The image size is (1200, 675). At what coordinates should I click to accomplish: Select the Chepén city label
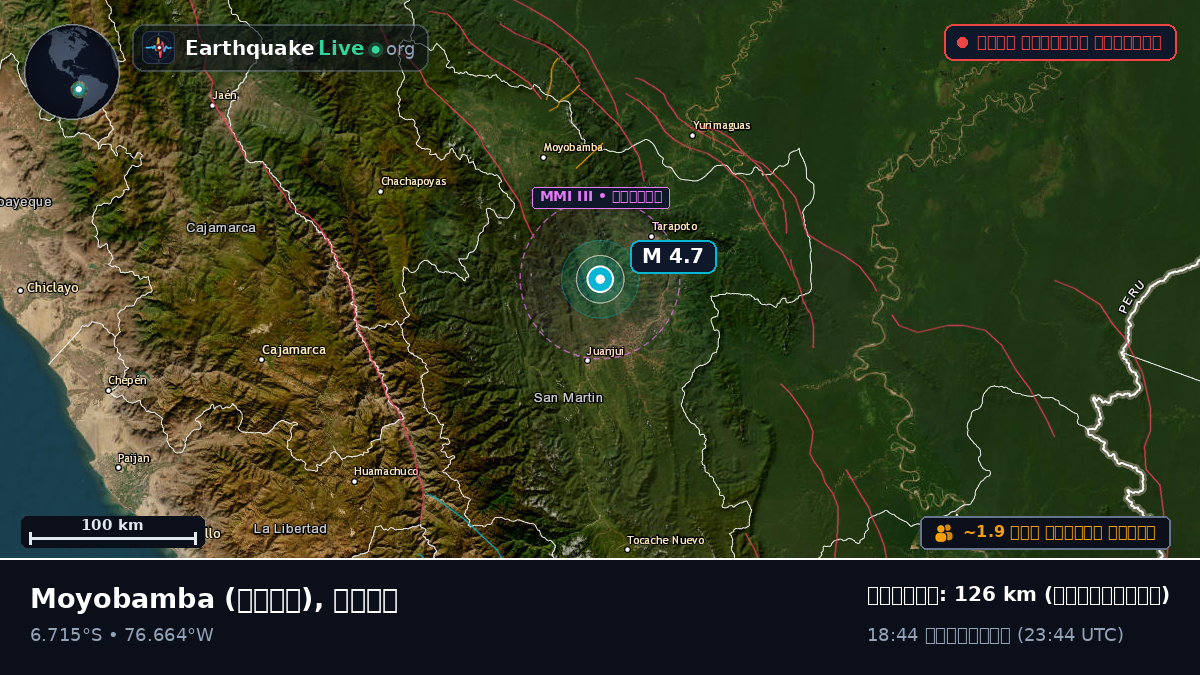tap(127, 381)
